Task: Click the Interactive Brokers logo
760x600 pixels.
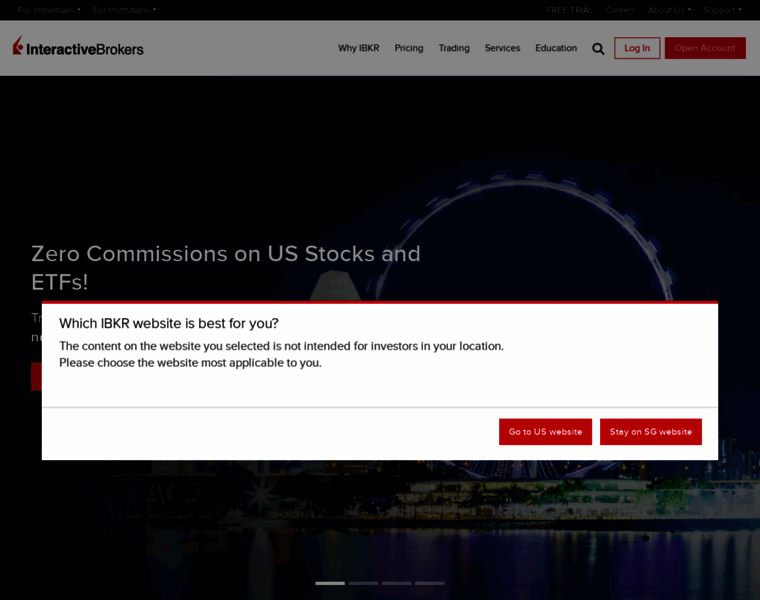Action: coord(78,47)
